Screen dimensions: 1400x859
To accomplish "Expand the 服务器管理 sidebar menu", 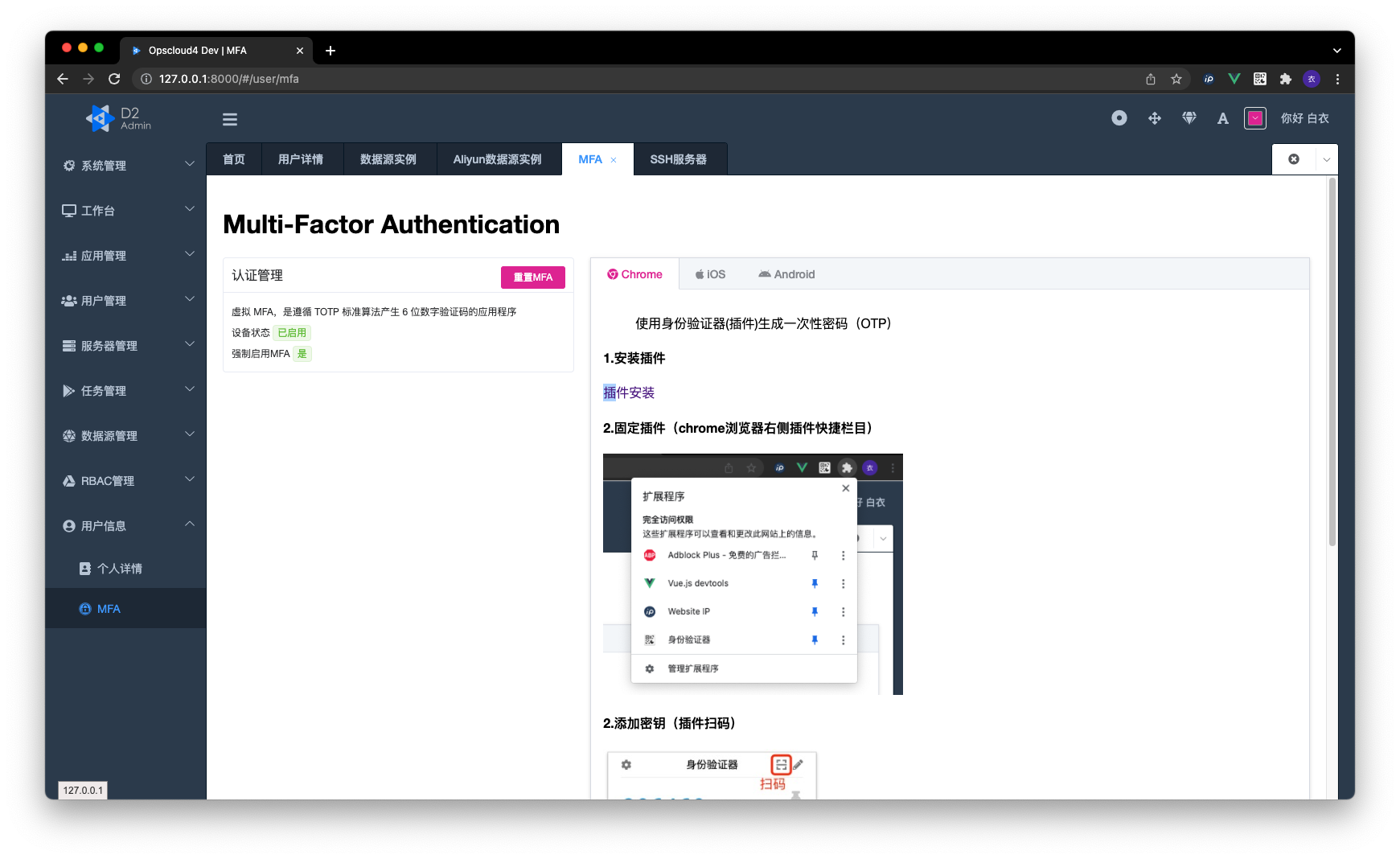I will (125, 345).
